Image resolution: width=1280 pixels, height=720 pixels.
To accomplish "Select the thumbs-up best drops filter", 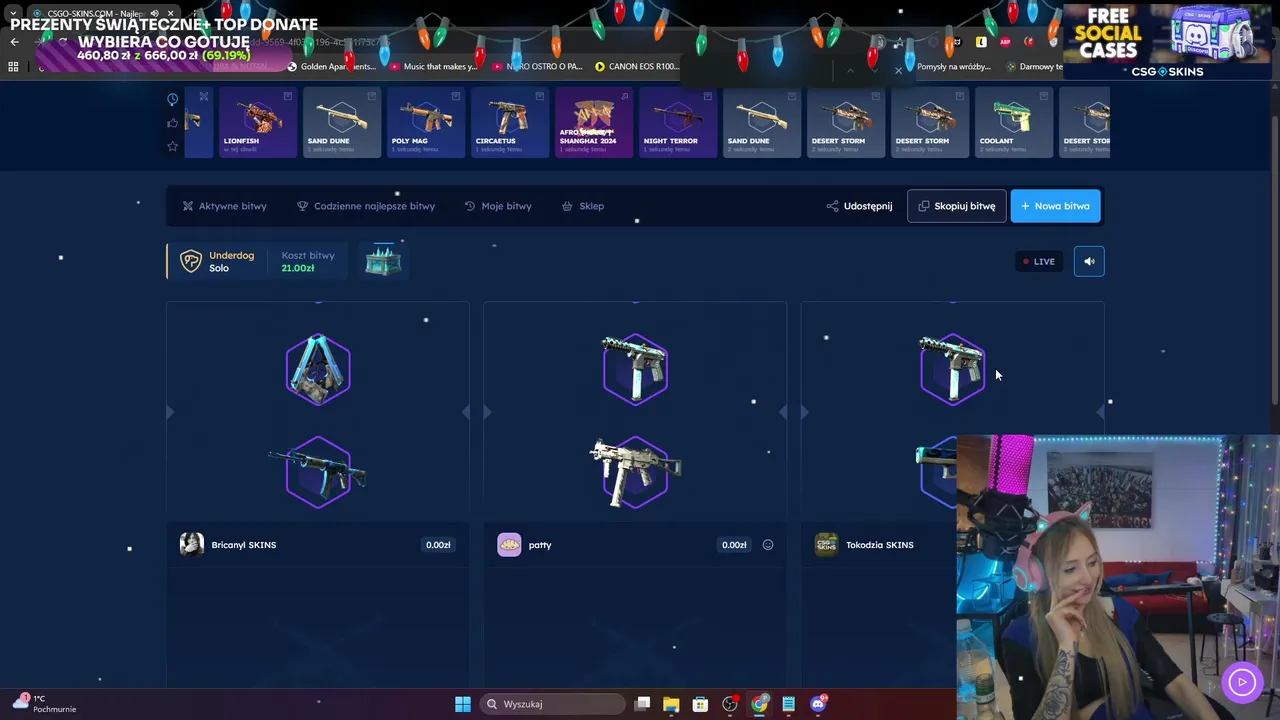I will [x=172, y=123].
